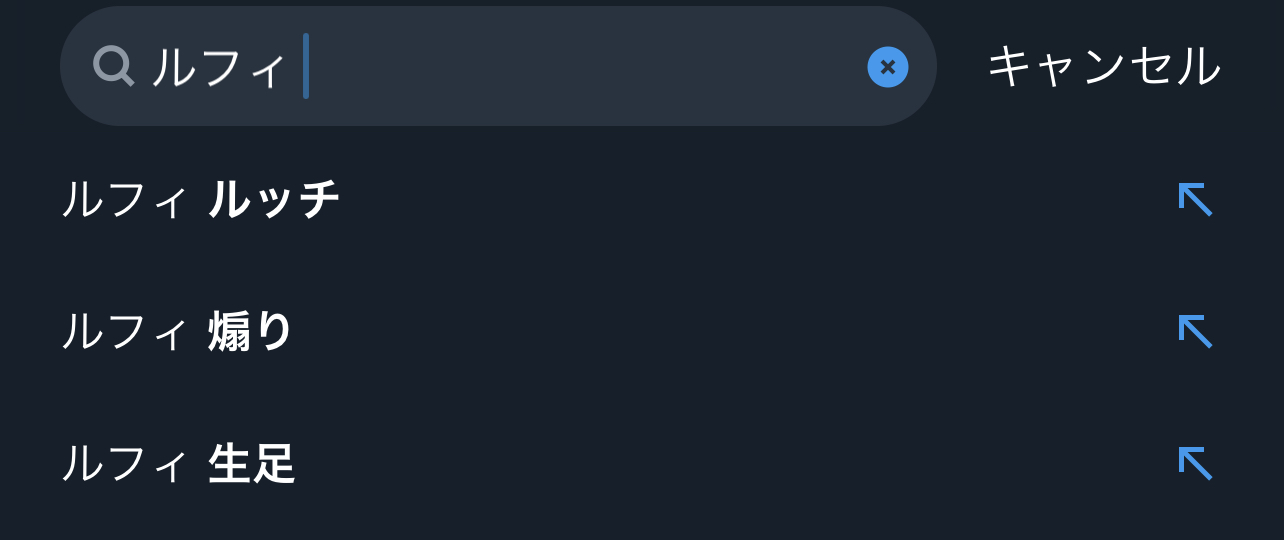The width and height of the screenshot is (1284, 540).
Task: Click the magnifying glass search icon
Action: [x=113, y=67]
